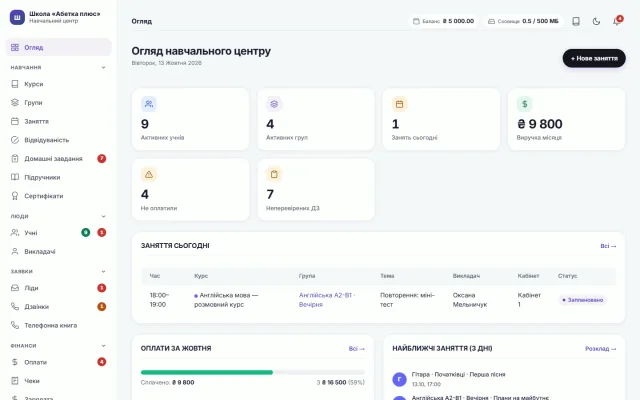640x400 pixels.
Task: Click the red badge next to Домашні завдання
Action: 102,158
